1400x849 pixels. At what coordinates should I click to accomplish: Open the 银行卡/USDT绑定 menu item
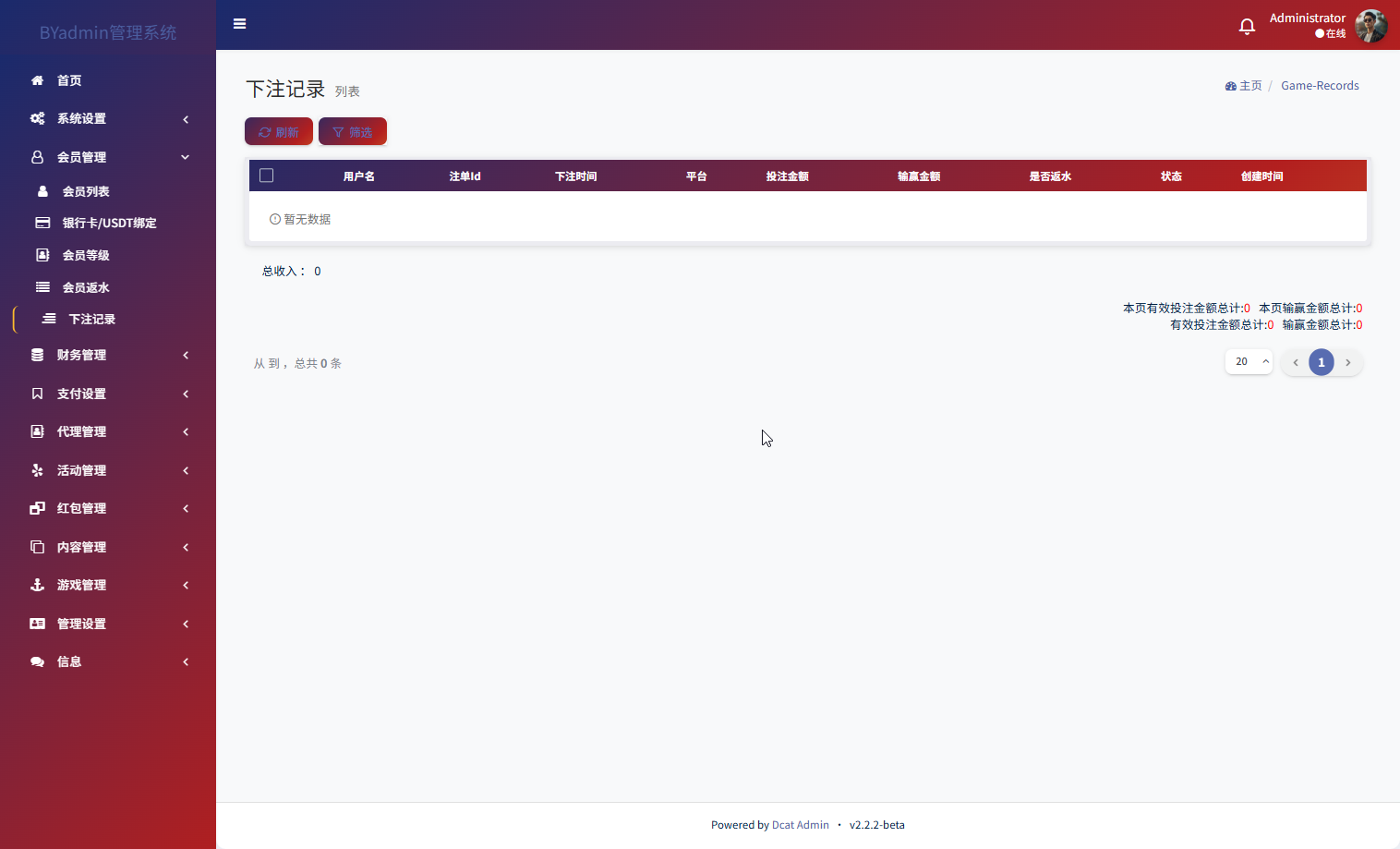tap(109, 223)
